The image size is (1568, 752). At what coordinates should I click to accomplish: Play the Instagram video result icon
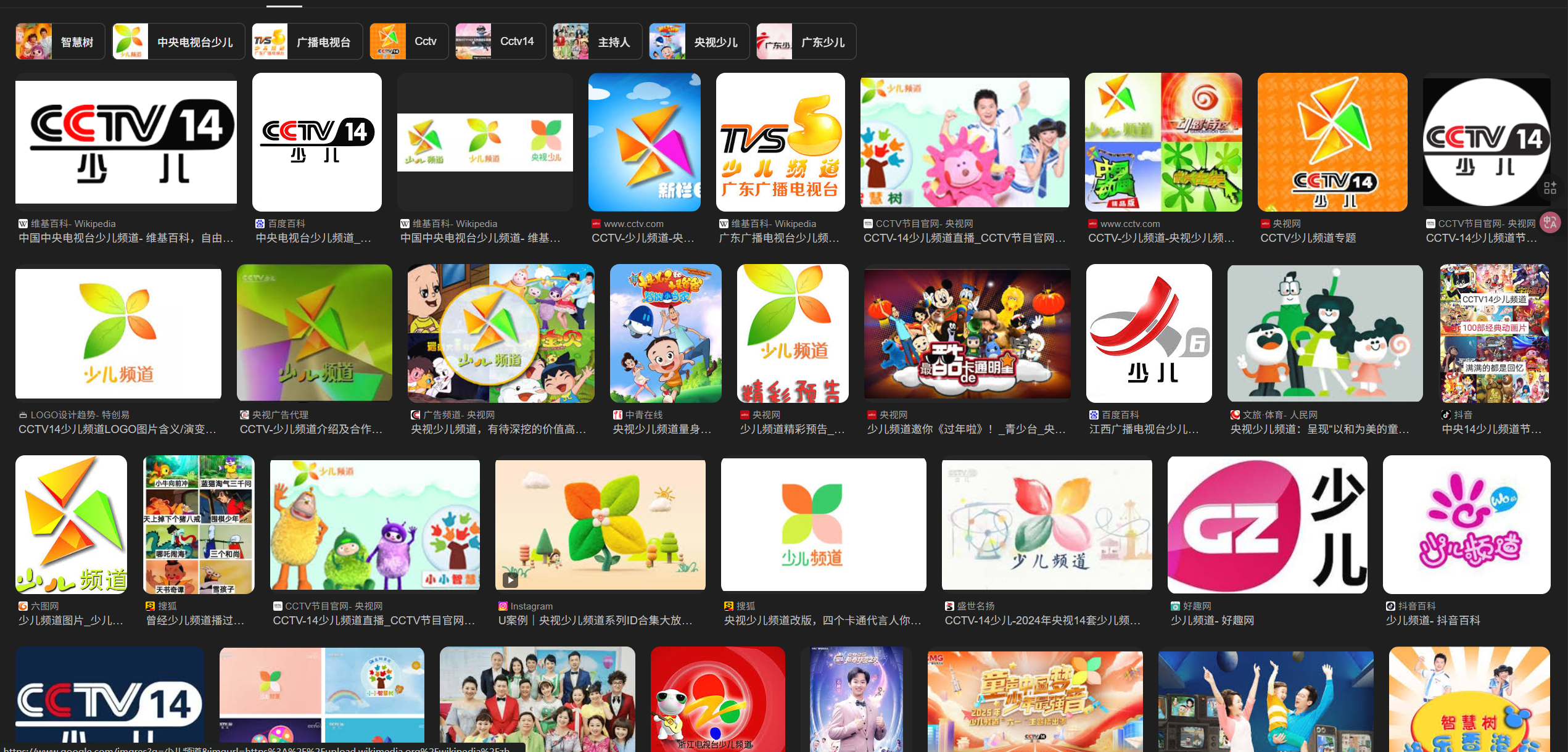pyautogui.click(x=510, y=579)
